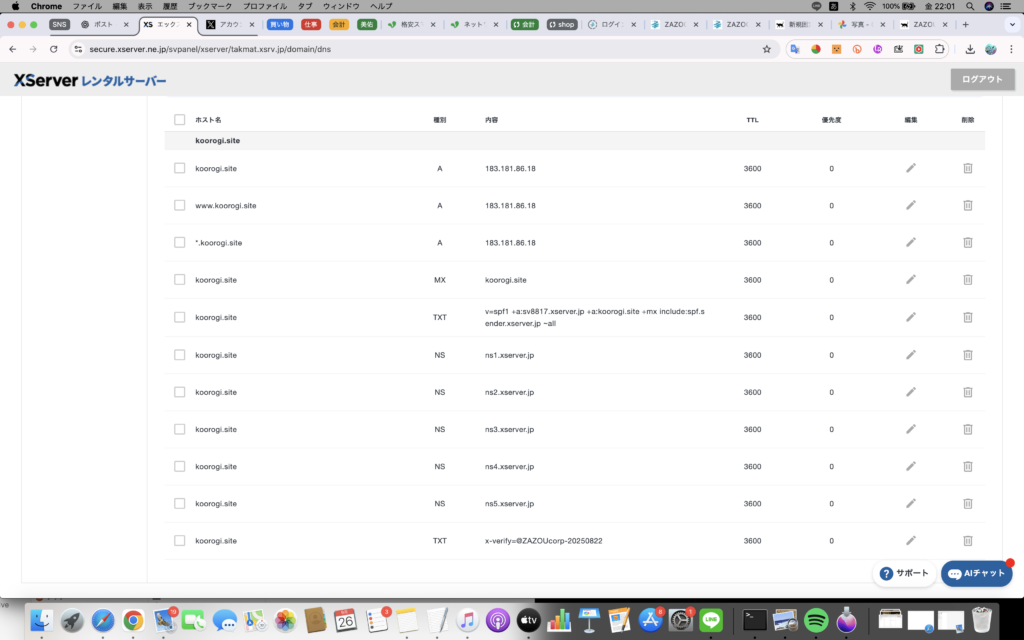Image resolution: width=1024 pixels, height=640 pixels.
Task: Delete the MX record for koorogi.site
Action: click(967, 280)
